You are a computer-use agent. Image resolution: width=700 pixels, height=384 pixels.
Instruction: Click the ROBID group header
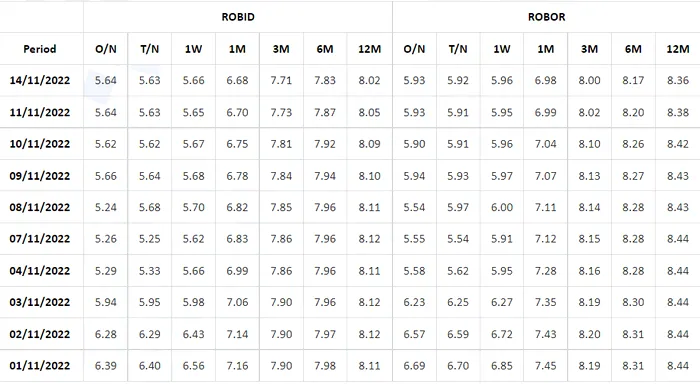pyautogui.click(x=238, y=17)
